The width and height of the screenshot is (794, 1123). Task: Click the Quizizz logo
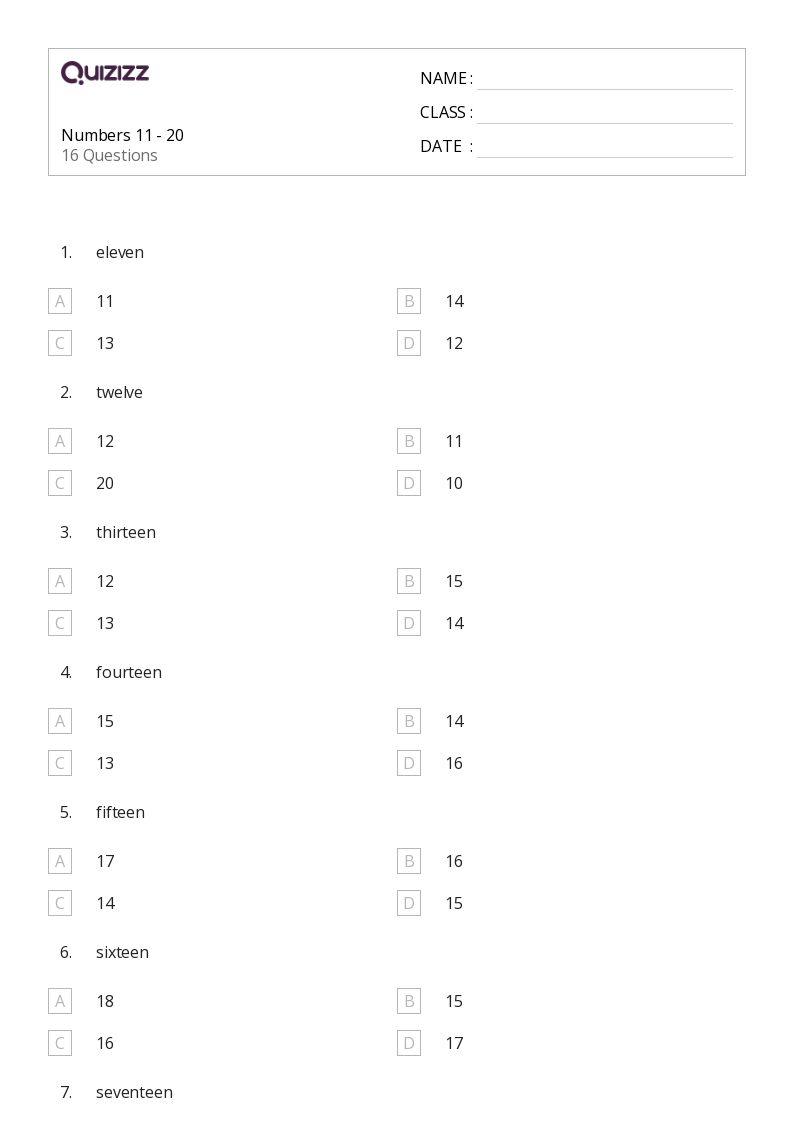(105, 73)
